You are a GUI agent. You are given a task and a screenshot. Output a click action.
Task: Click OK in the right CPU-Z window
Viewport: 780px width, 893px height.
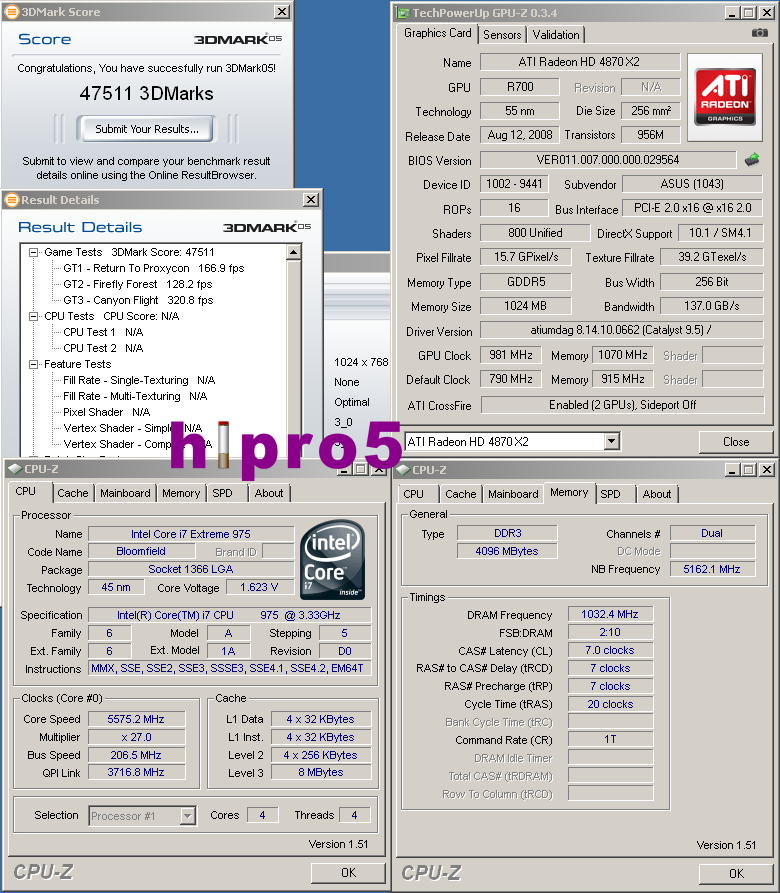(736, 873)
